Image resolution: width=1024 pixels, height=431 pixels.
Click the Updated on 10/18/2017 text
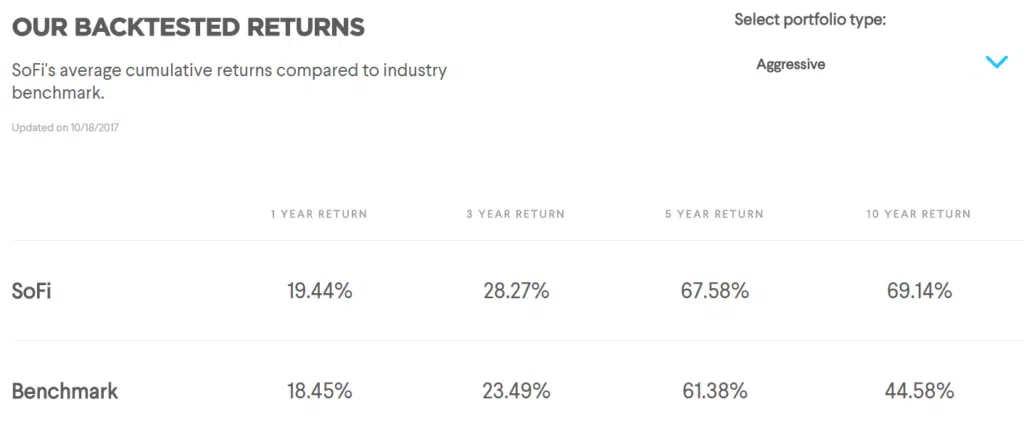[x=65, y=128]
